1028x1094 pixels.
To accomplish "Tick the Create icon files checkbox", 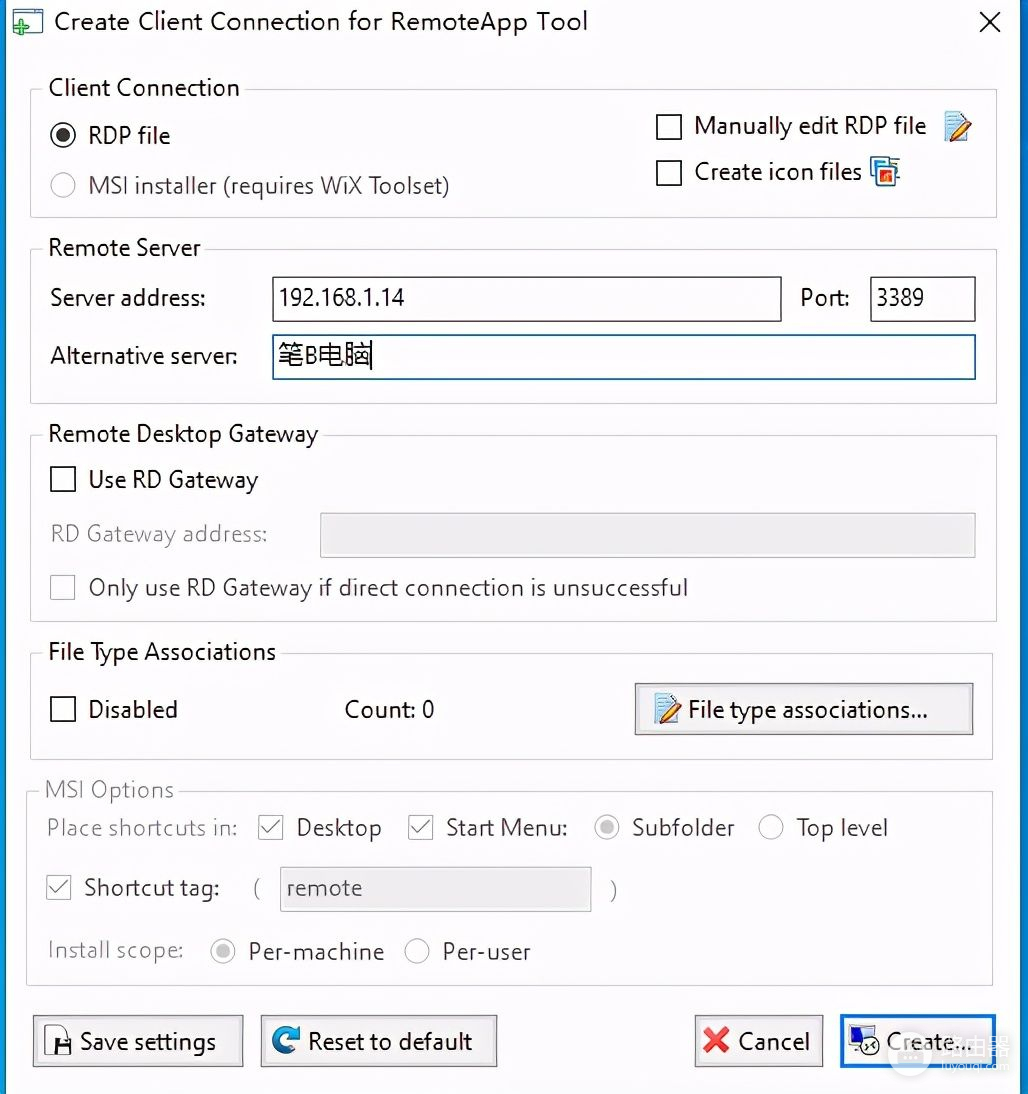I will [x=669, y=172].
